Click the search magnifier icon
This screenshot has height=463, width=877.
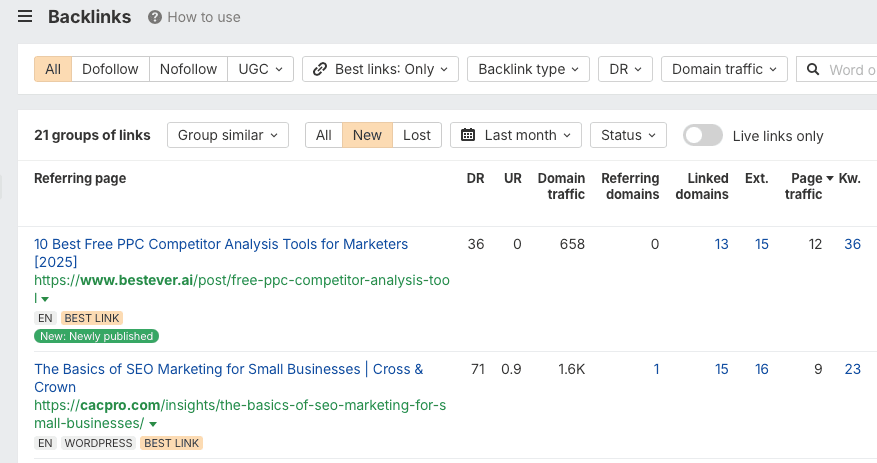[813, 69]
